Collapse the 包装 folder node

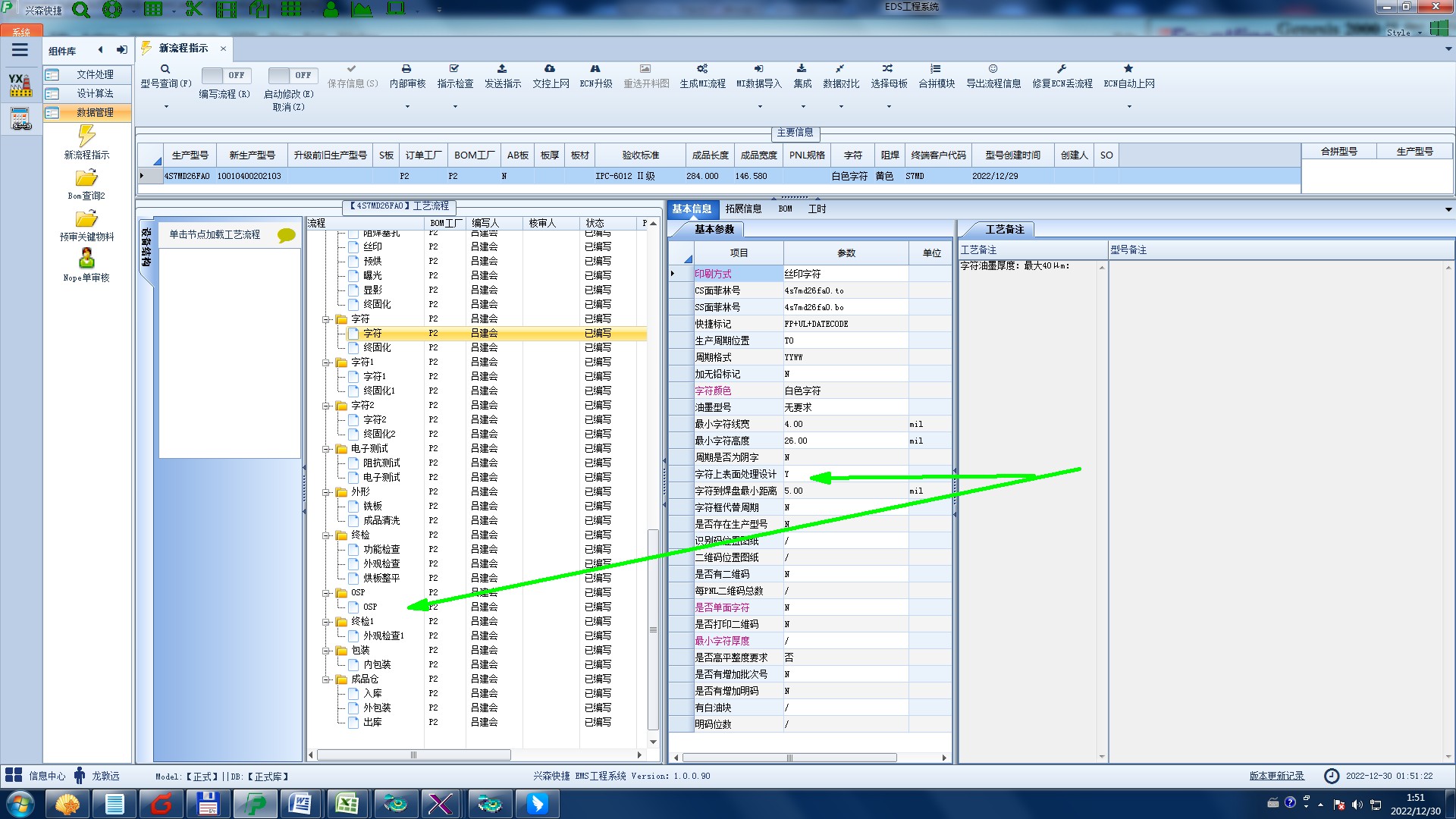point(326,651)
